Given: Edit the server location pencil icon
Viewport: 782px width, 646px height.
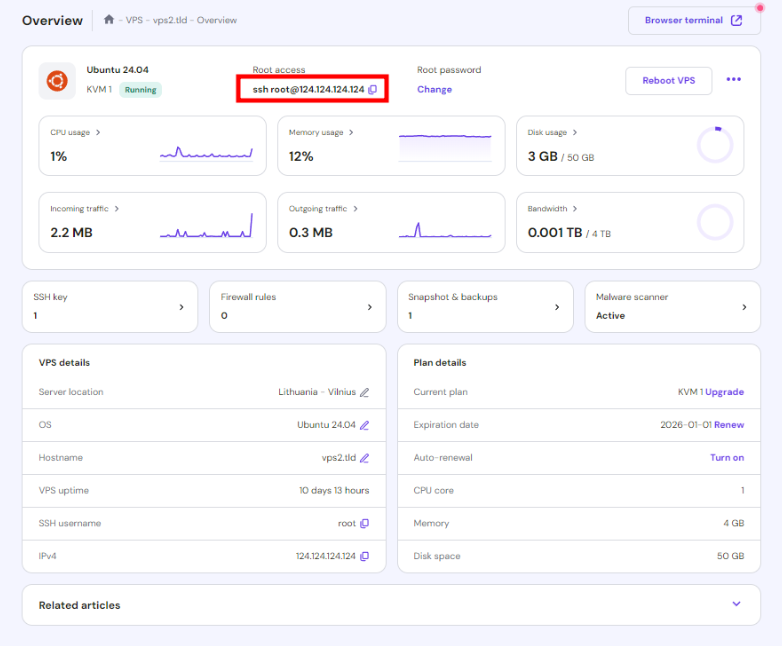Looking at the screenshot, I should click(364, 392).
